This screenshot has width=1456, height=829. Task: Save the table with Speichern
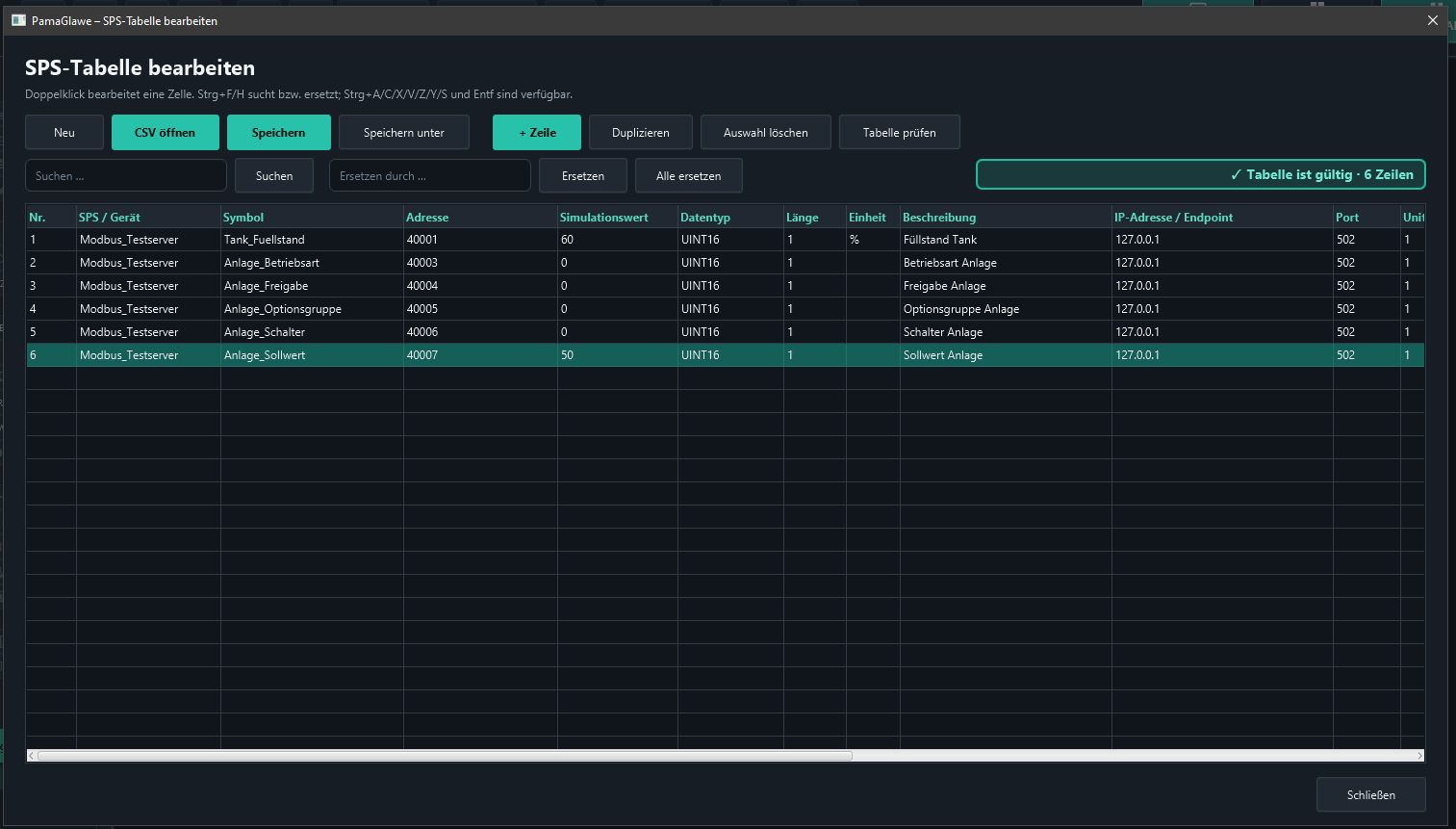click(x=279, y=133)
